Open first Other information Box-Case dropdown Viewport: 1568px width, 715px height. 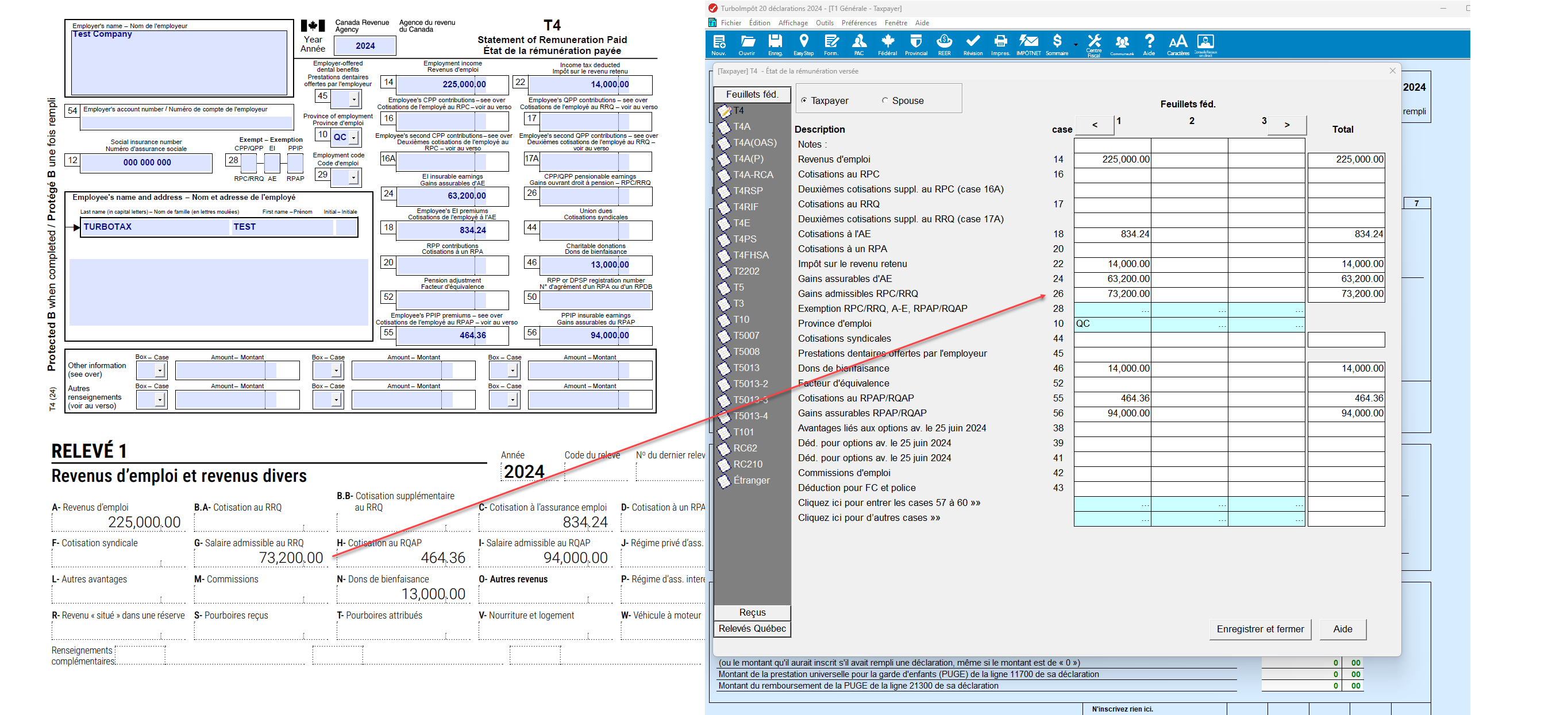[160, 370]
